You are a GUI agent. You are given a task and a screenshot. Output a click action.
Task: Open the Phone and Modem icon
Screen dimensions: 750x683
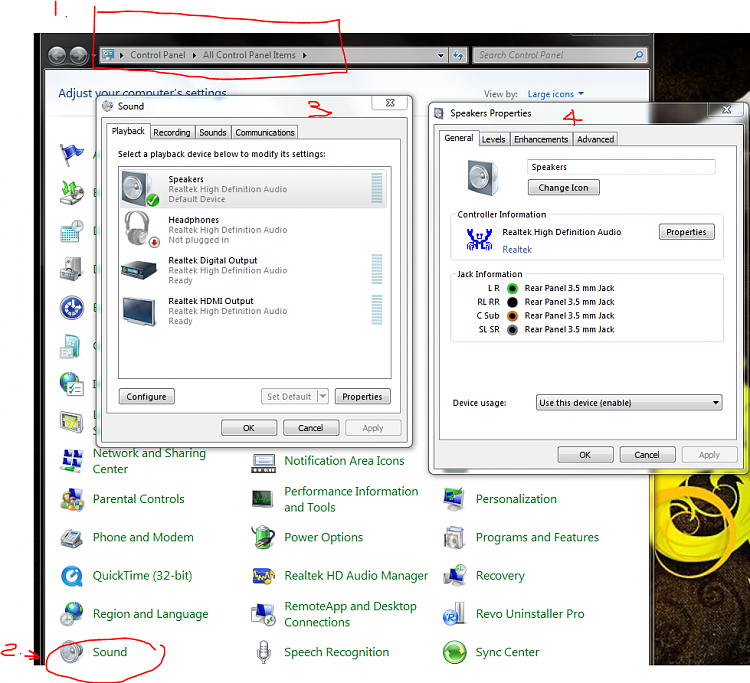click(x=72, y=538)
